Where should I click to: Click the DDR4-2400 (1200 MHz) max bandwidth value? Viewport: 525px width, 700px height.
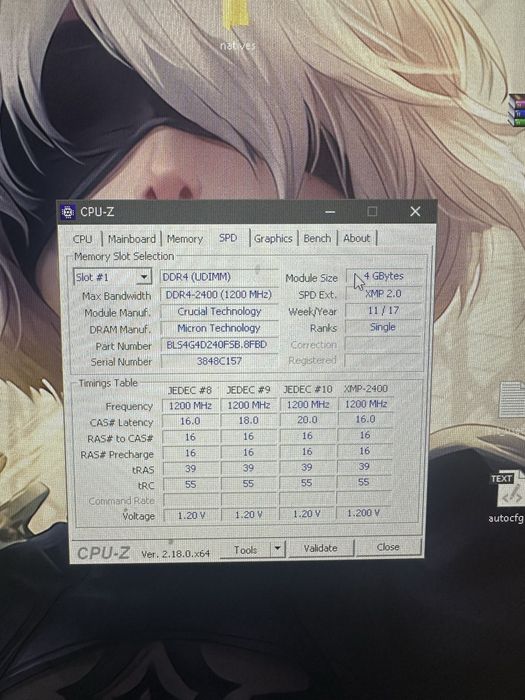click(x=219, y=295)
